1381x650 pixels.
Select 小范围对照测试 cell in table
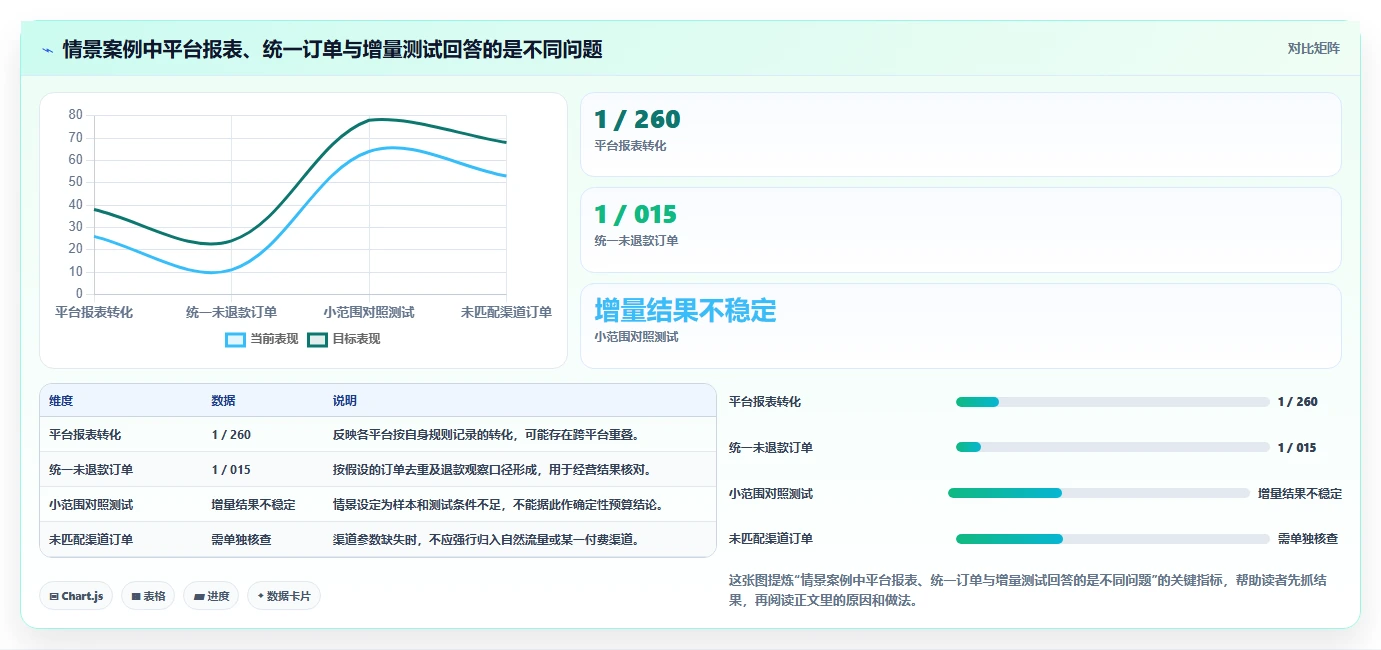coord(91,505)
